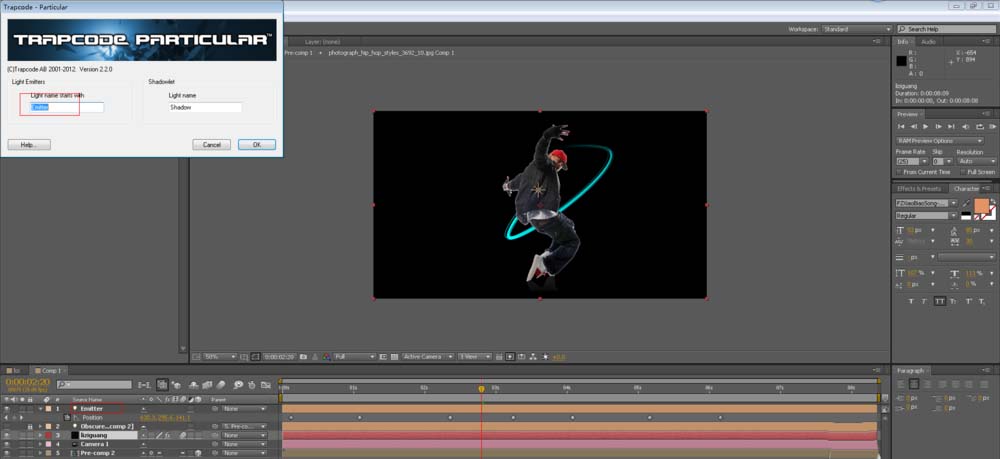Click the black-and-white default colors swatch
This screenshot has height=459, width=1000.
coord(966,215)
